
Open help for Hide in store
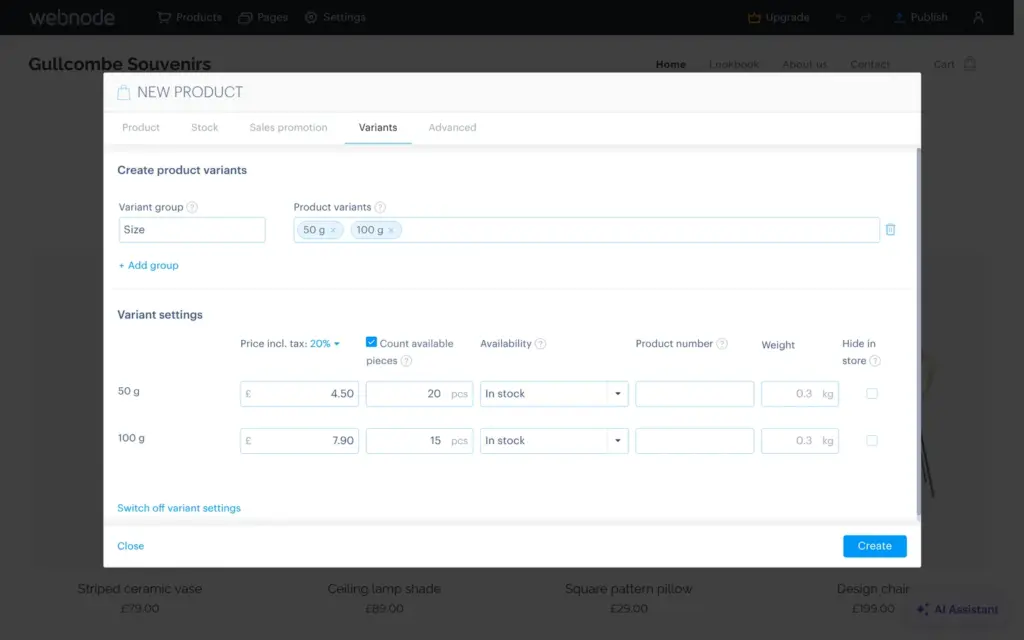875,360
